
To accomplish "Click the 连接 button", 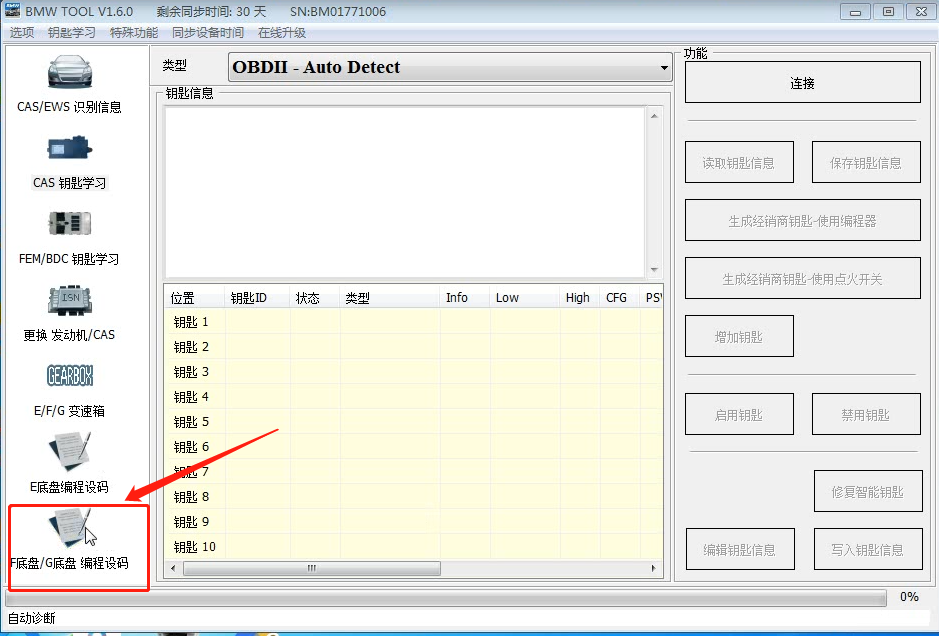I will (x=802, y=82).
